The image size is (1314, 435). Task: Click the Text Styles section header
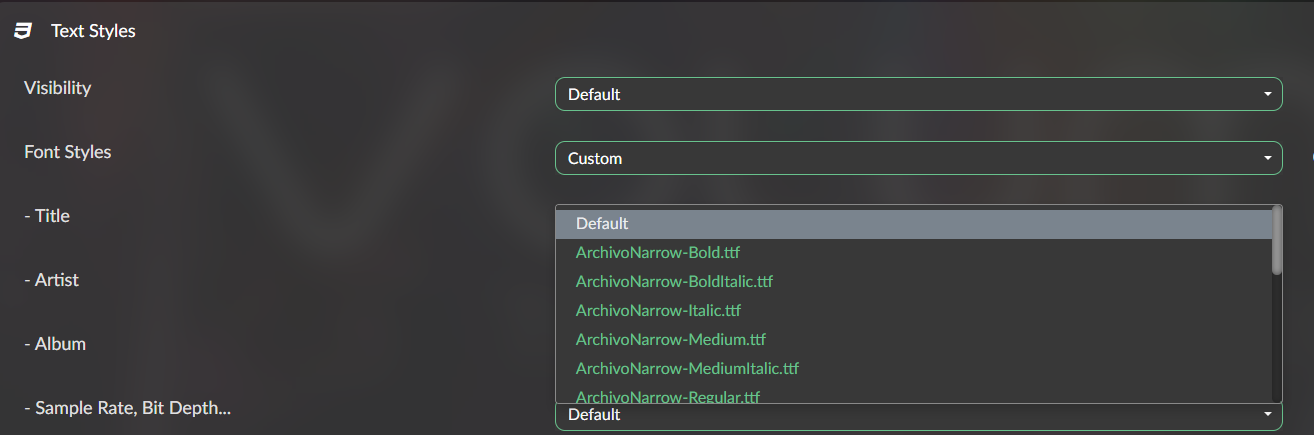[93, 31]
